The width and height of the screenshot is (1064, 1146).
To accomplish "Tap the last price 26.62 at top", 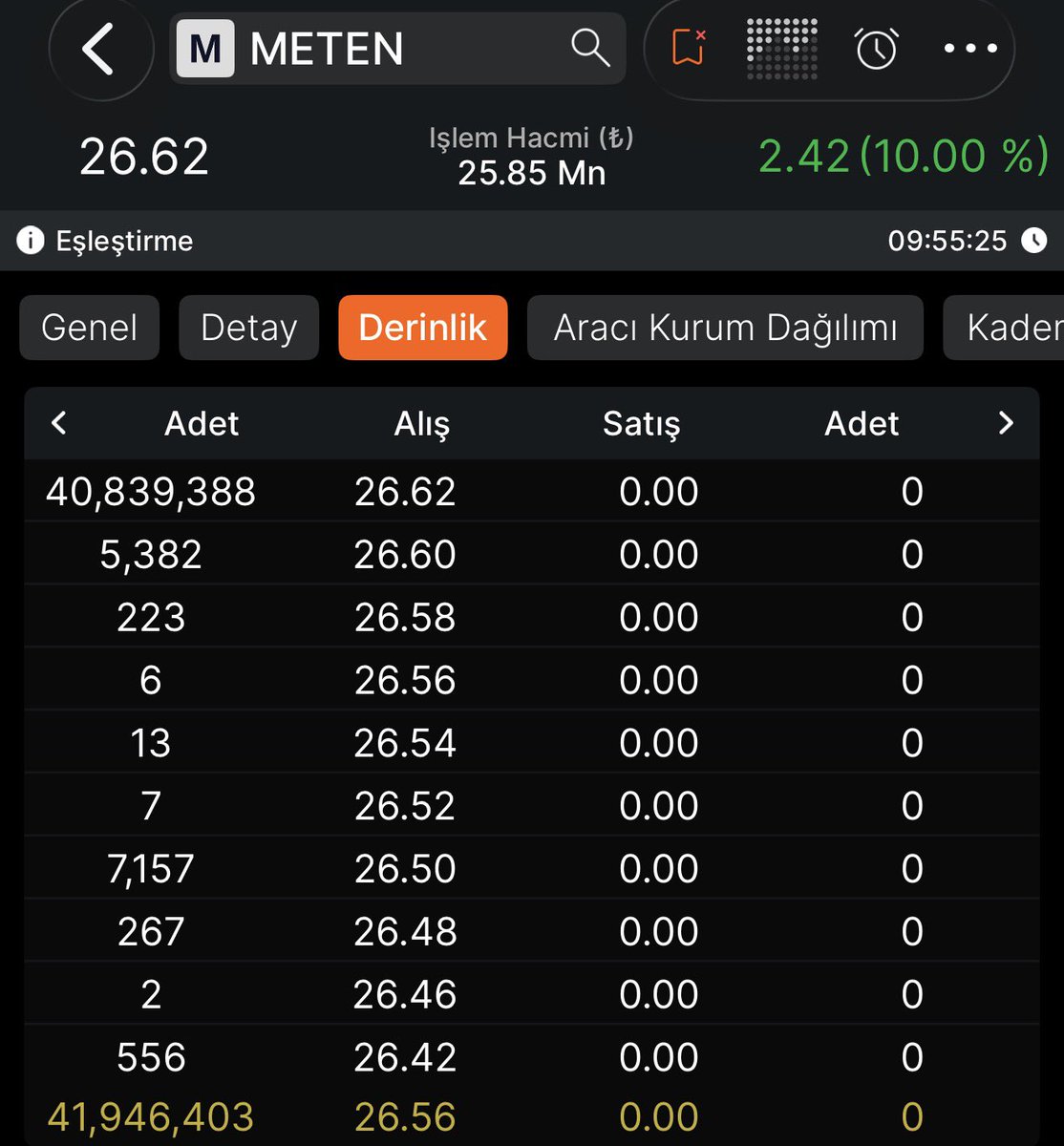I will pyautogui.click(x=144, y=157).
